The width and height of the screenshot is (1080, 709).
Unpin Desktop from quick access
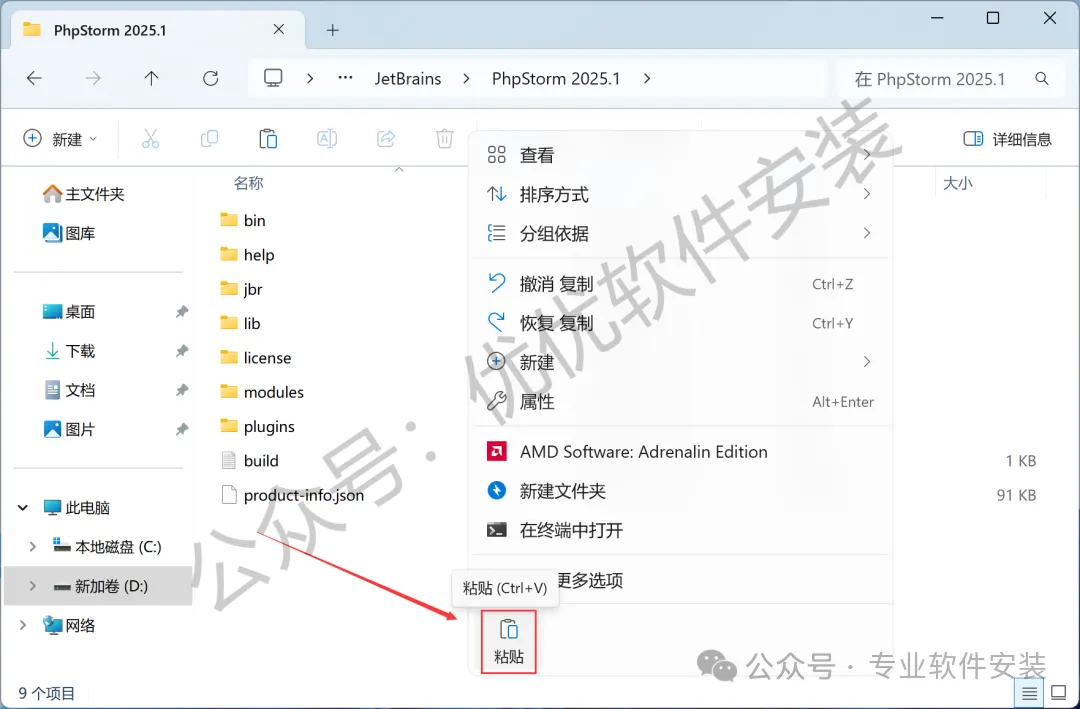point(182,311)
